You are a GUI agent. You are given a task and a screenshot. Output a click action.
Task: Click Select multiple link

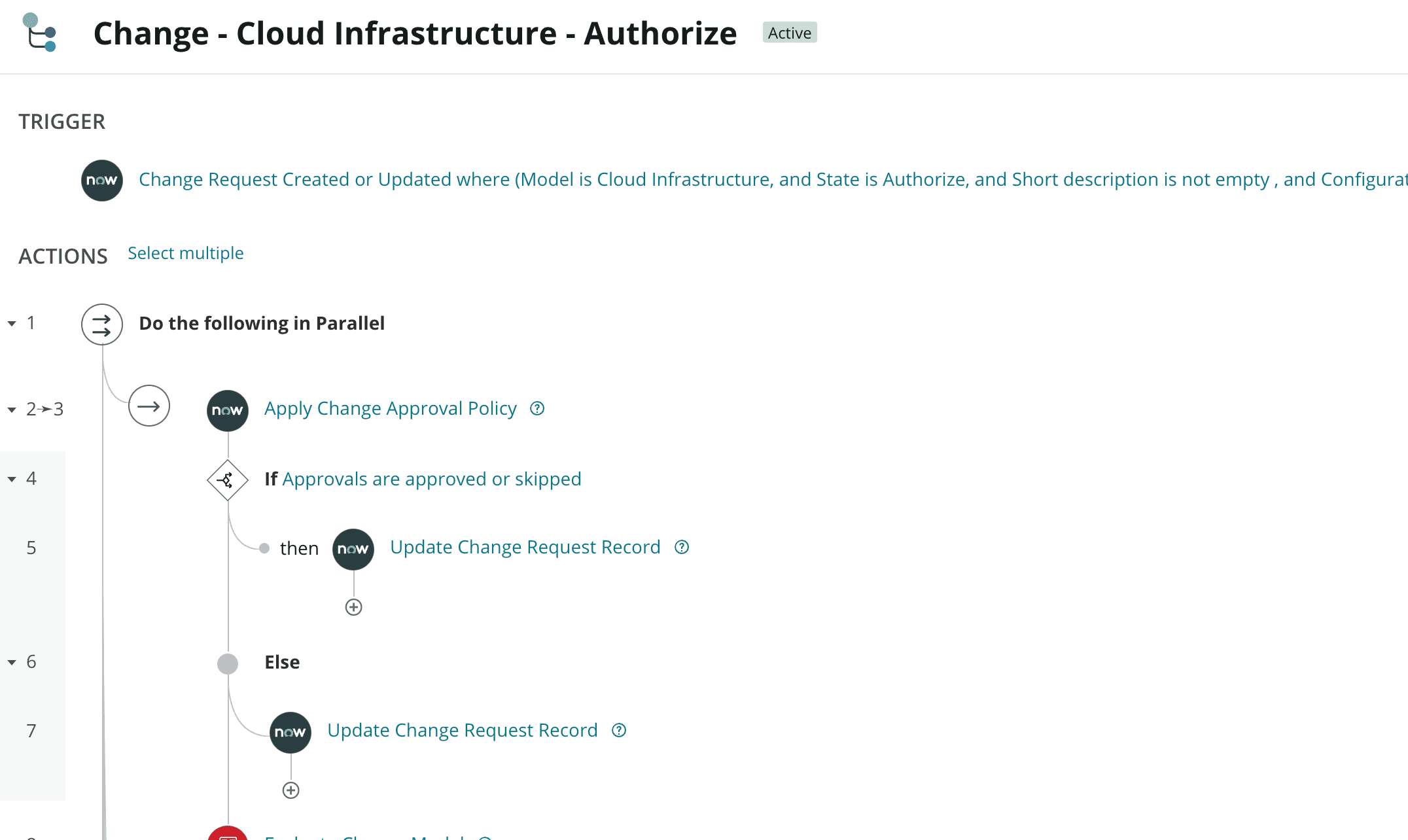coord(186,253)
